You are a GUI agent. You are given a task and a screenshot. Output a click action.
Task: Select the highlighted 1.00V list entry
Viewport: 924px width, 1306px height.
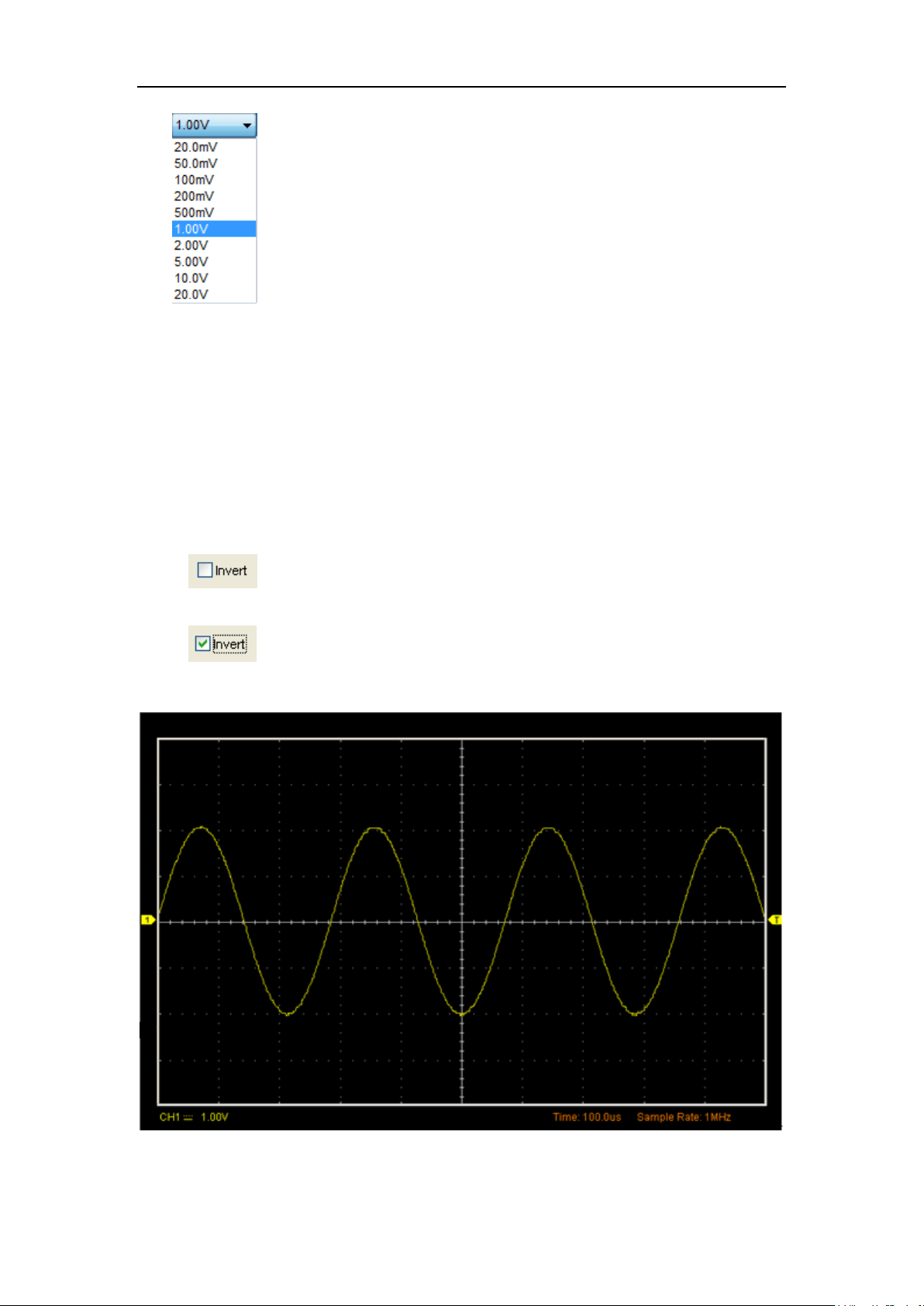coord(214,229)
